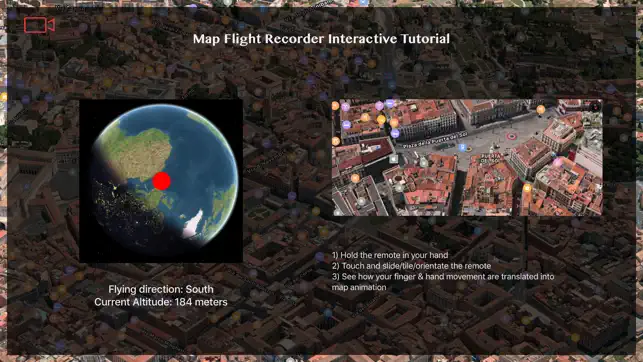Image resolution: width=643 pixels, height=362 pixels.
Task: Open the 3D Puerta del Sol map preview
Action: click(x=467, y=157)
